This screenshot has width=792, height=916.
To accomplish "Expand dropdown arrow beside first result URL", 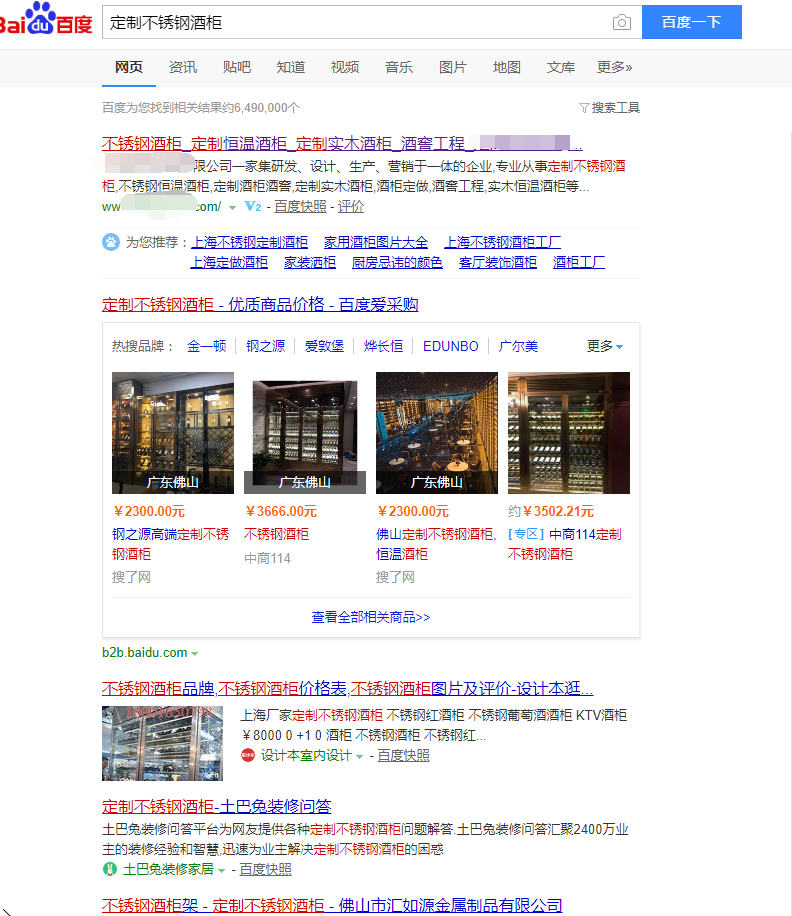I will point(232,207).
